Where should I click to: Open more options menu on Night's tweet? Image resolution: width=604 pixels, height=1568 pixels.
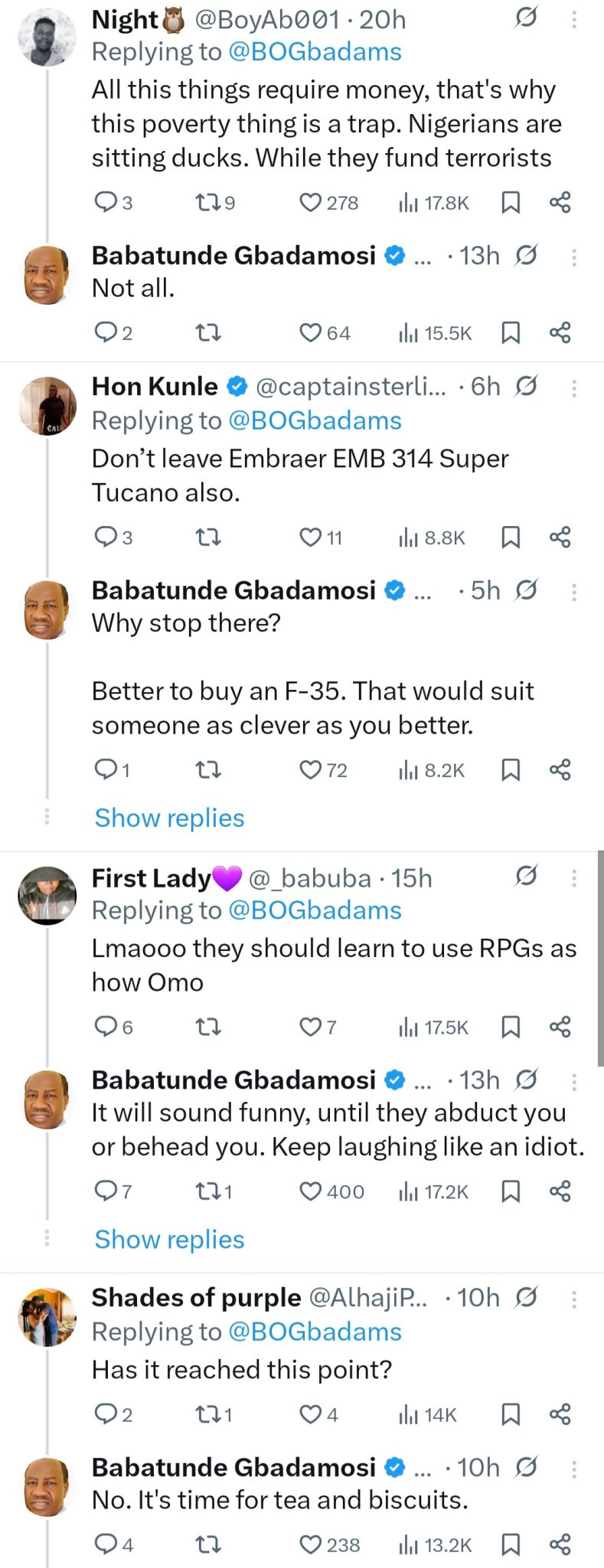574,19
